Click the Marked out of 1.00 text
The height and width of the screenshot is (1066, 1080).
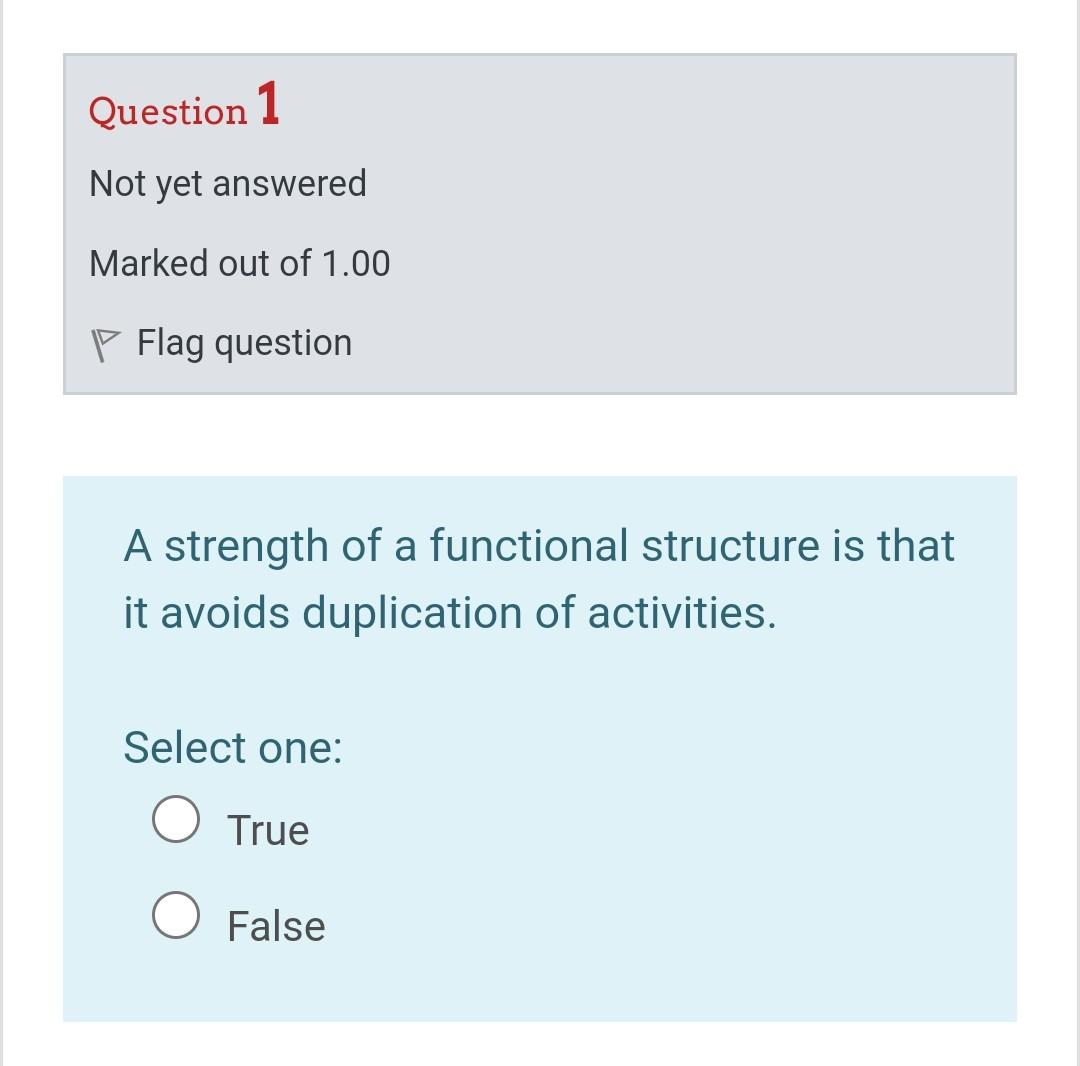pyautogui.click(x=240, y=263)
